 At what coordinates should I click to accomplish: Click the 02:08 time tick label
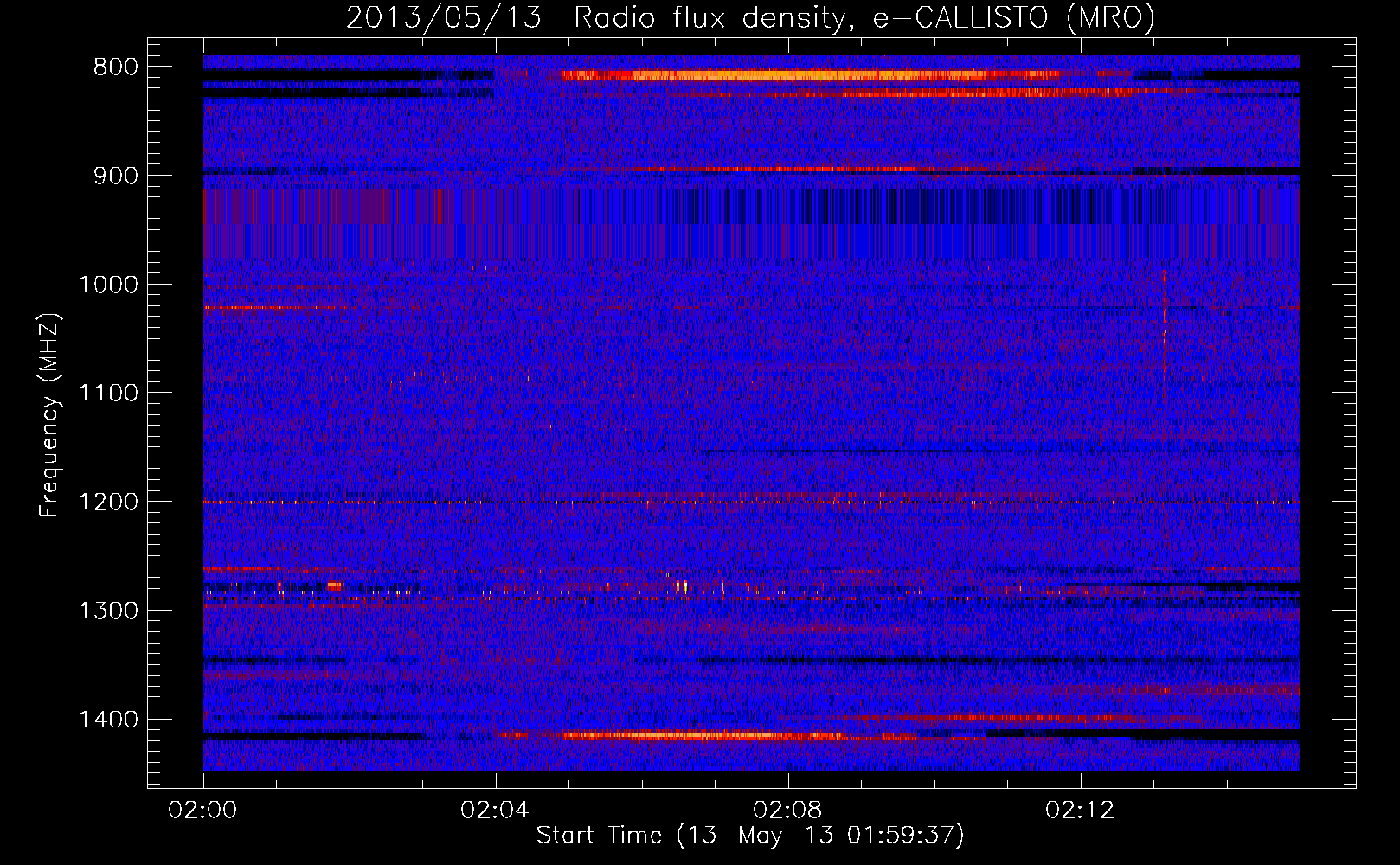[787, 811]
